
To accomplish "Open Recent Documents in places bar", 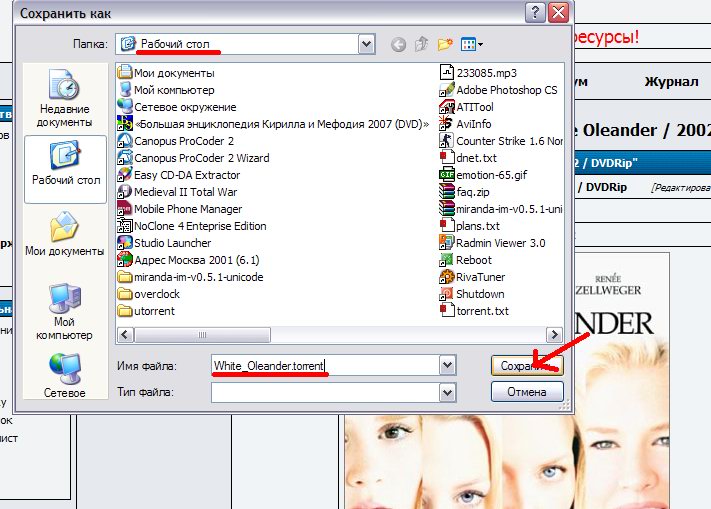I will point(64,99).
